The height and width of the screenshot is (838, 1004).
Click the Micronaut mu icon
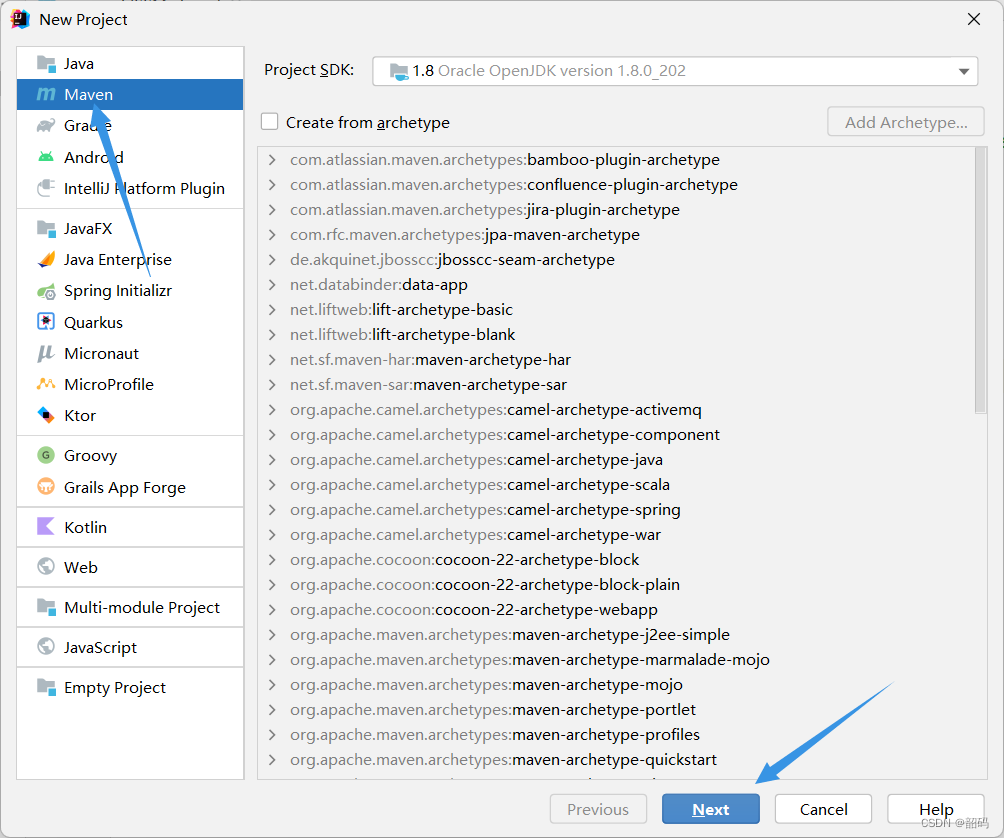tap(46, 353)
